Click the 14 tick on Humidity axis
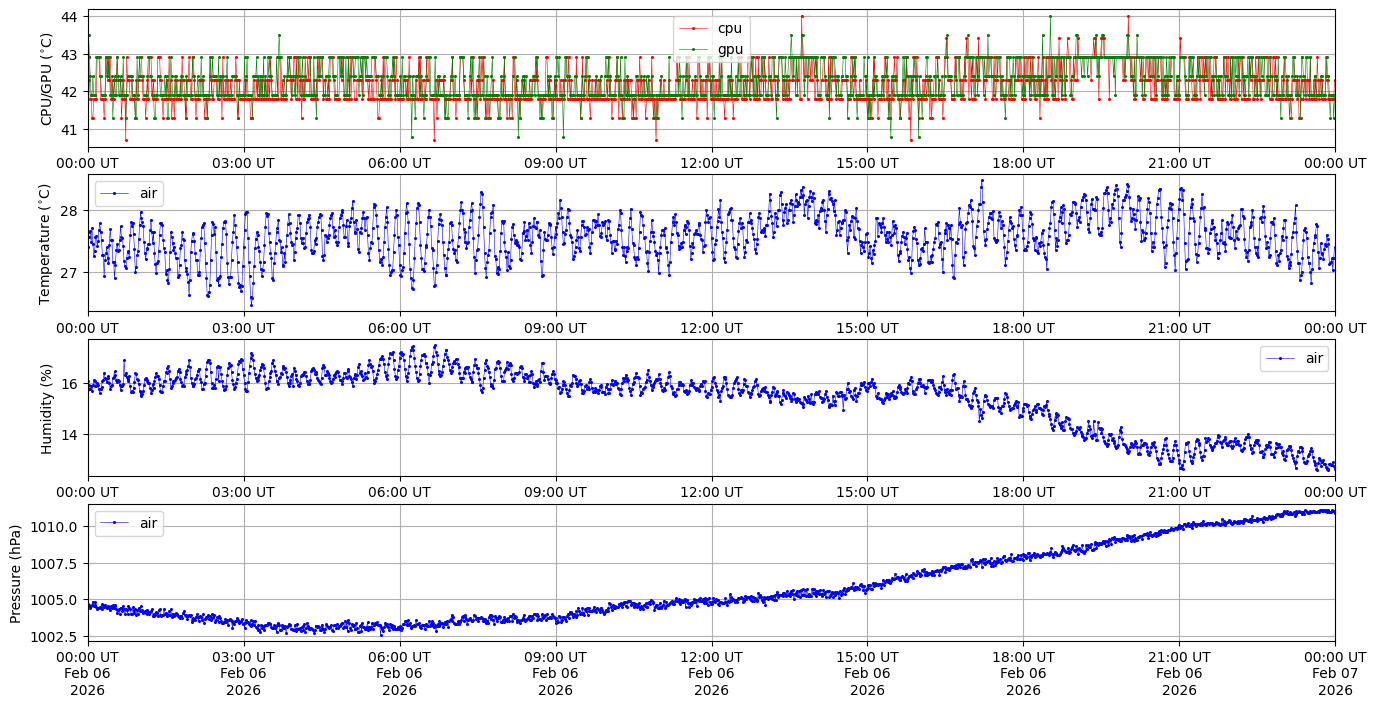Screen dimensions: 1376x707 click(71, 435)
